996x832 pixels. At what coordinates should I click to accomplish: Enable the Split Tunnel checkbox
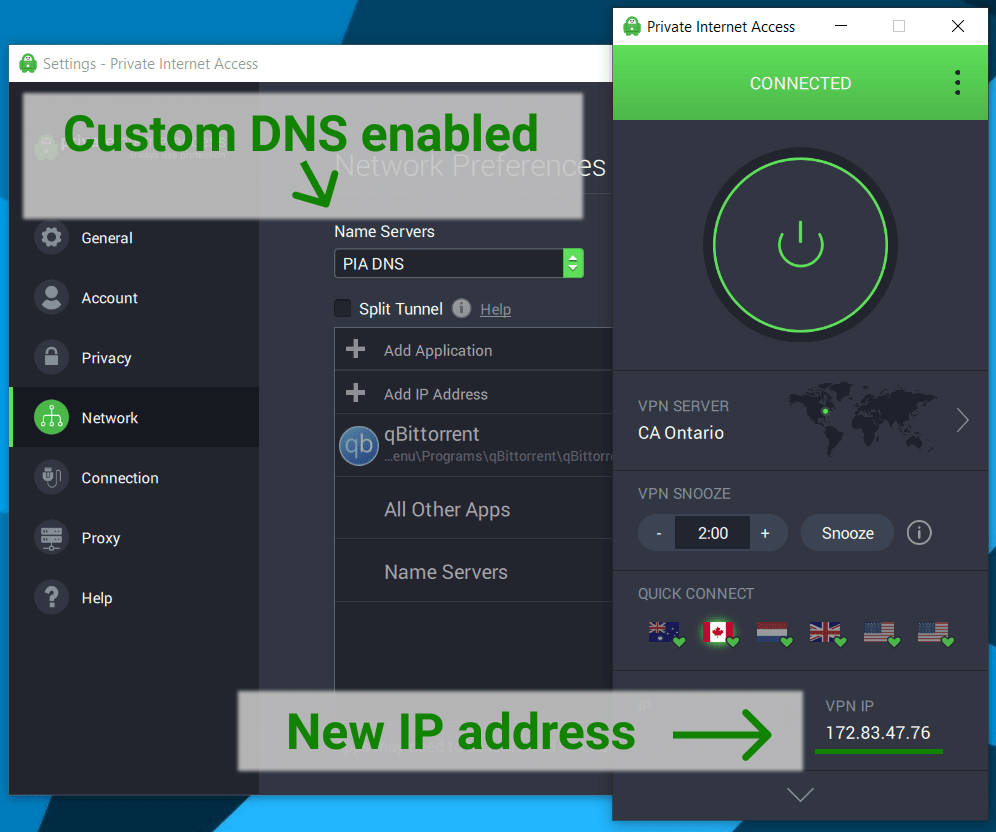(x=342, y=308)
